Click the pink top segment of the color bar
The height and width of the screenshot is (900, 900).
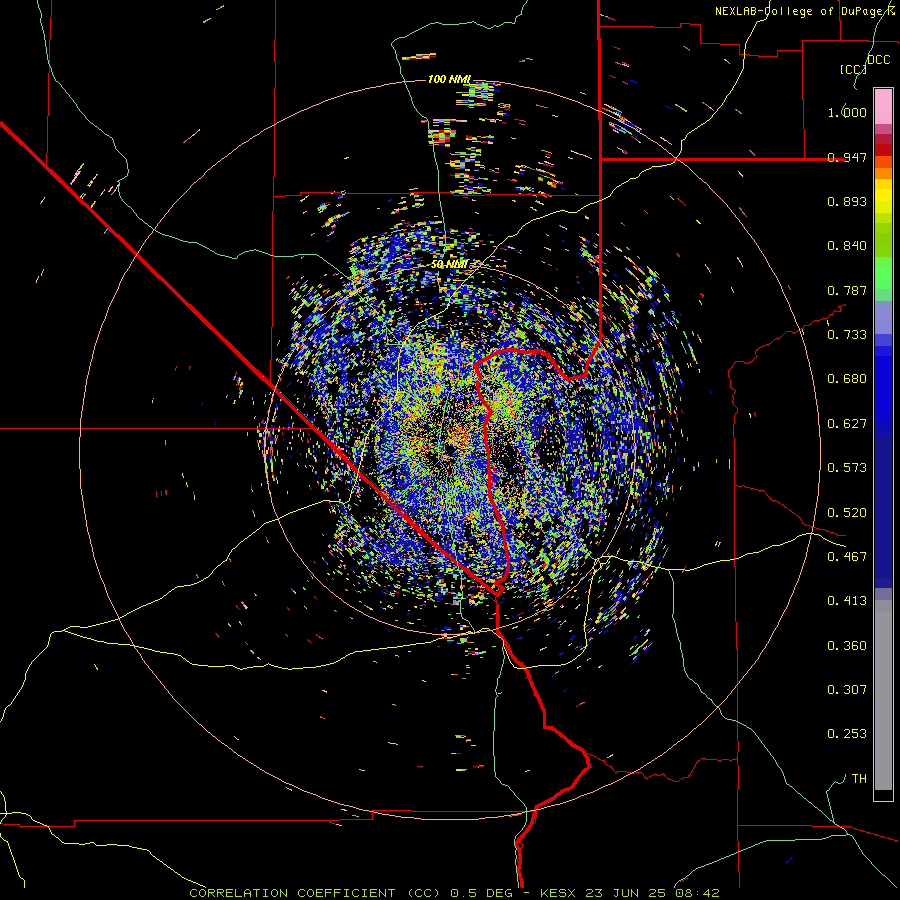tap(883, 107)
